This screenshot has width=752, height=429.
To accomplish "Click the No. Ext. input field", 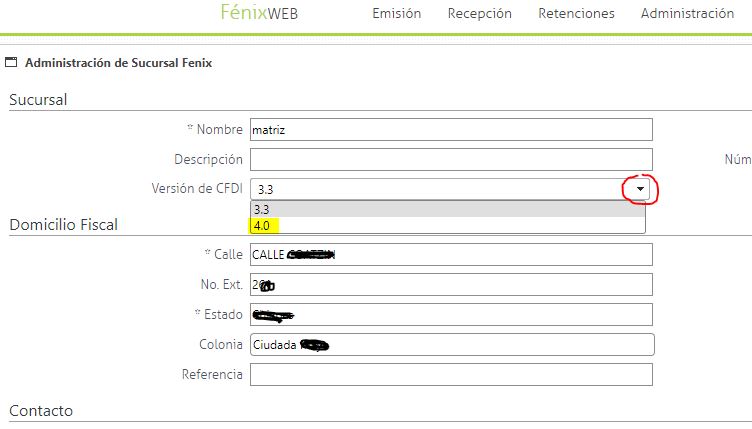I will point(451,284).
